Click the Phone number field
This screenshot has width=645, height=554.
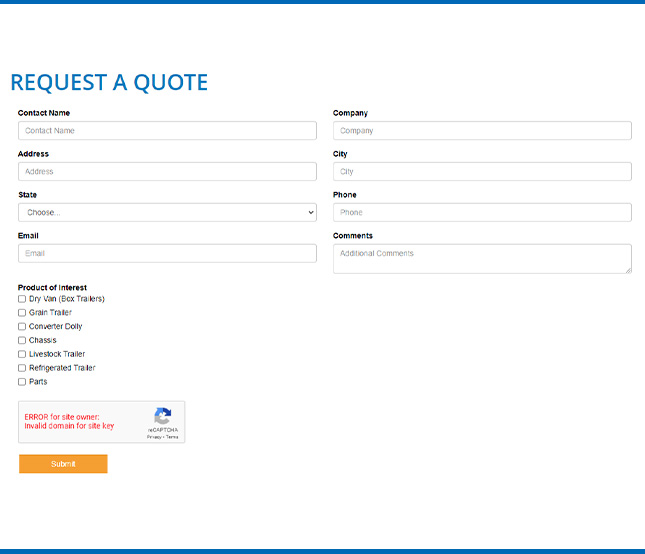[482, 213]
